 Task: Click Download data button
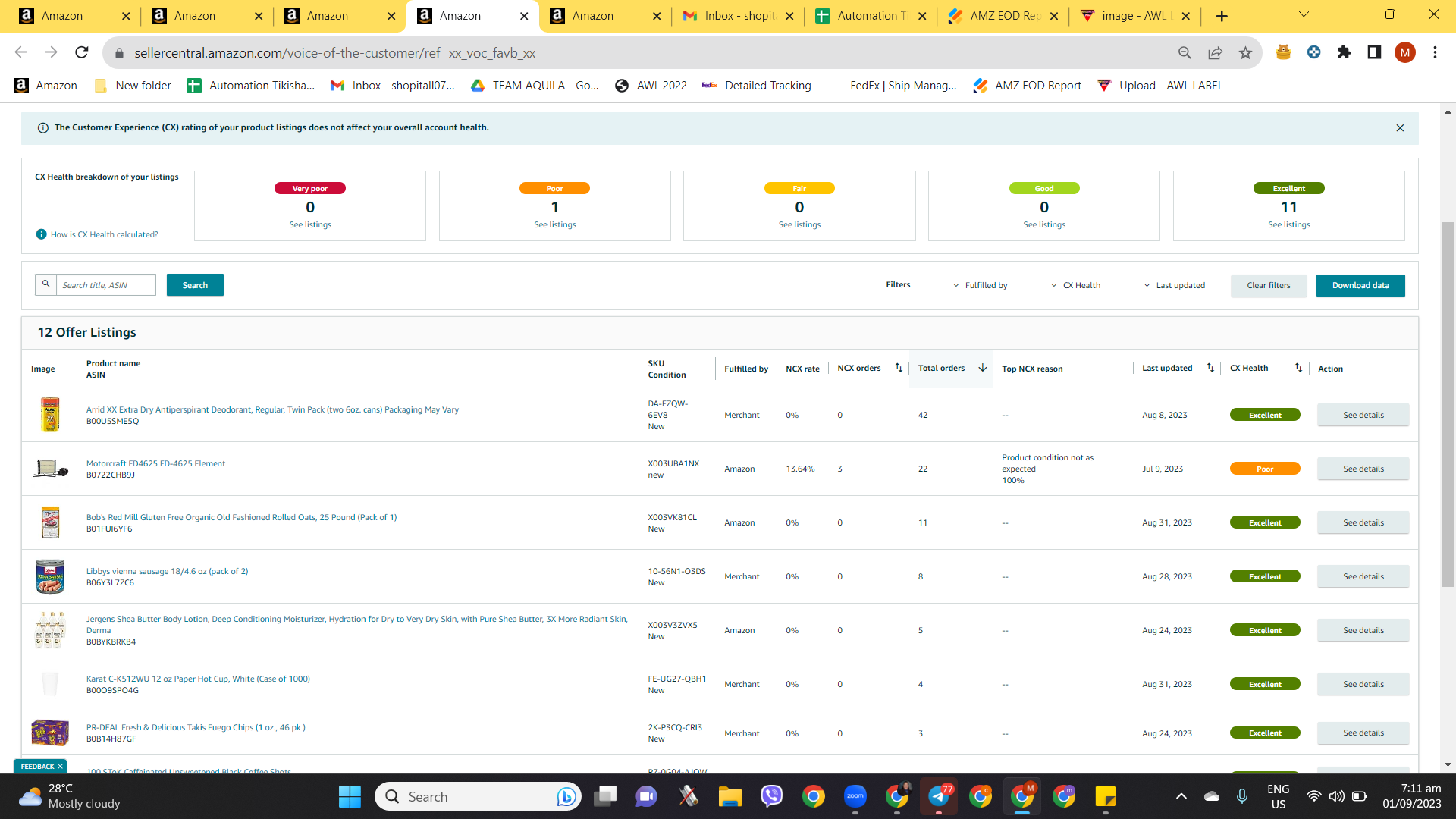coord(1360,285)
